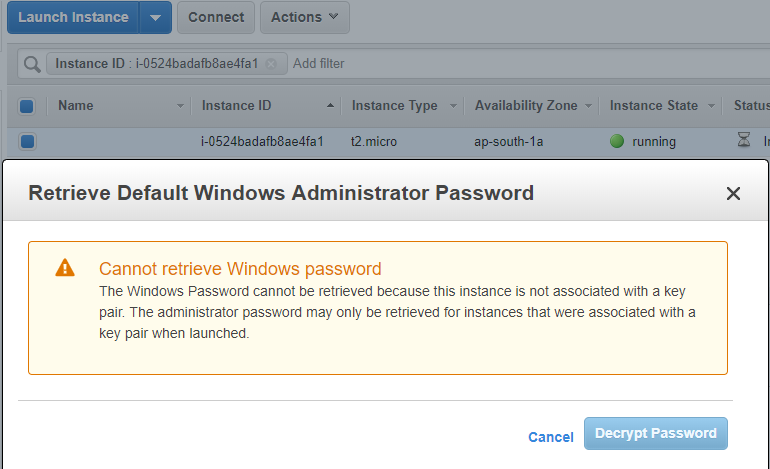Click the green running state indicator
The height and width of the screenshot is (469, 770).
[617, 141]
